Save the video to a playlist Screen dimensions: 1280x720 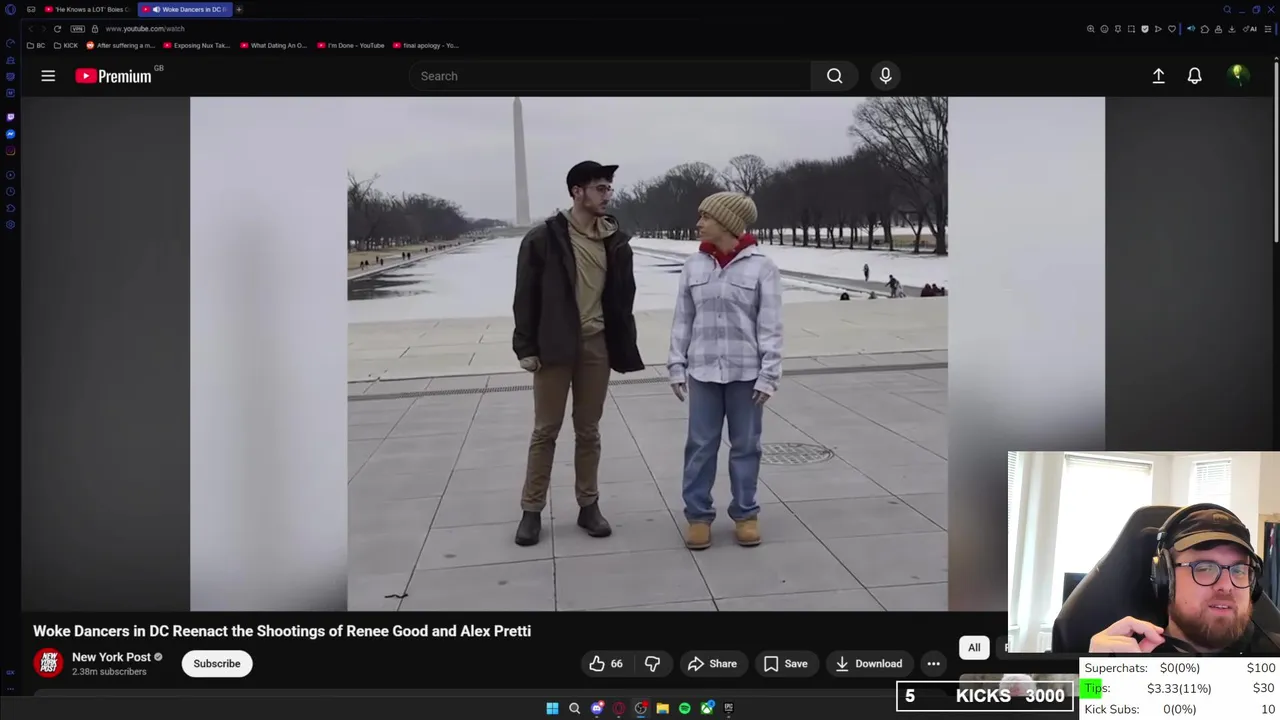785,663
